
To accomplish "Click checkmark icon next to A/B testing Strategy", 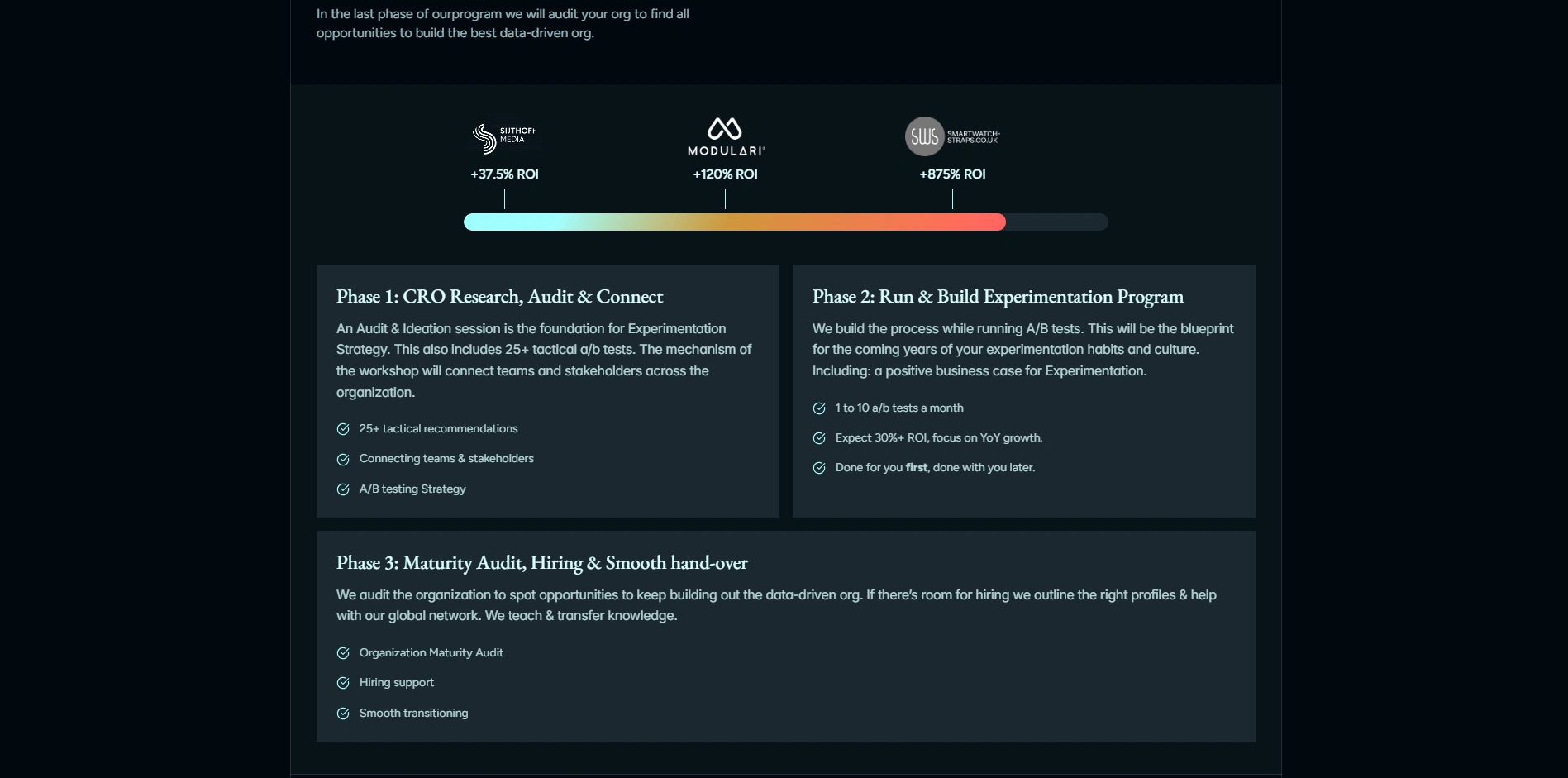I will tap(343, 489).
